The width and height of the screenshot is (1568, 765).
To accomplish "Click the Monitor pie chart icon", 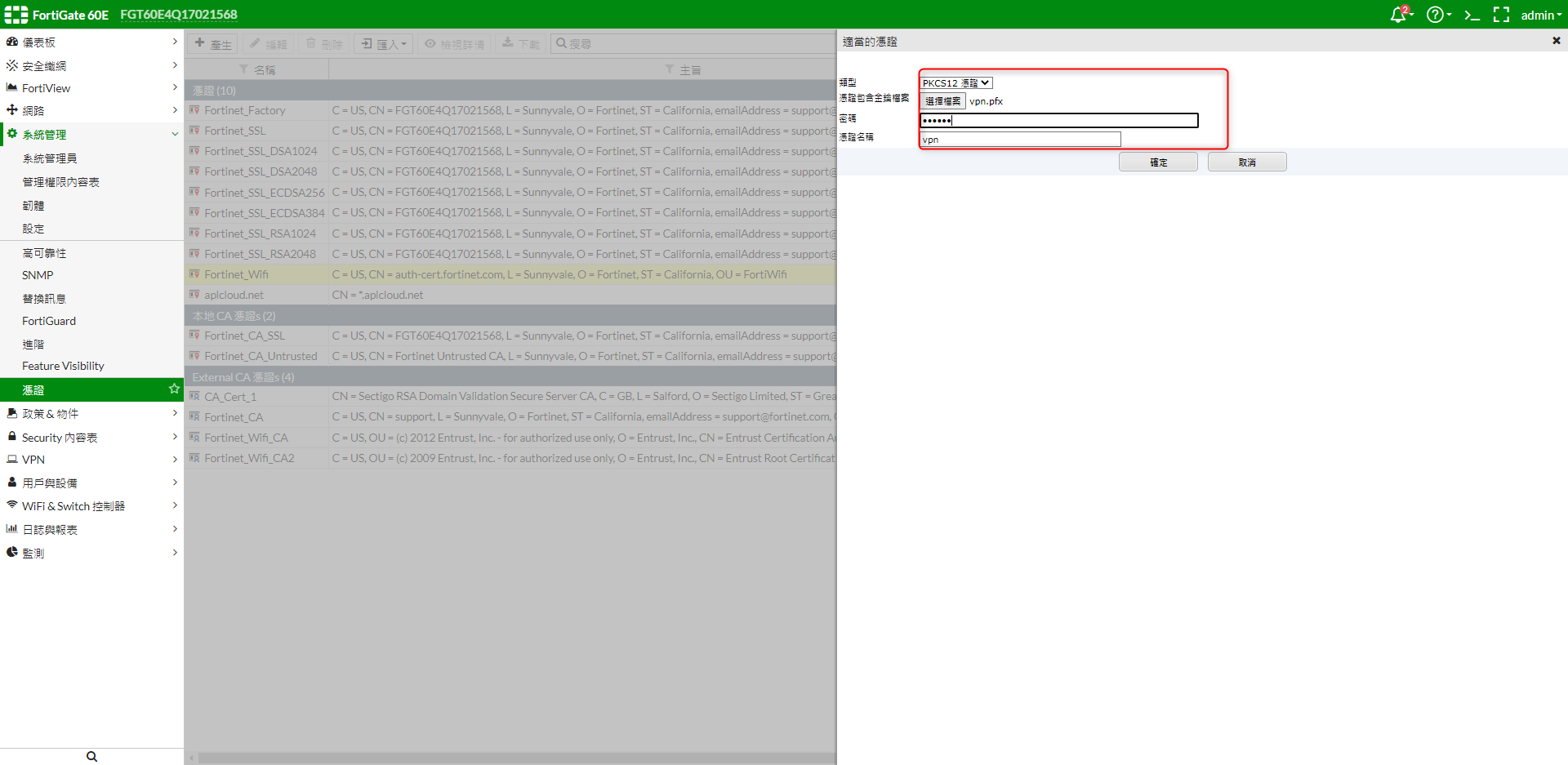I will 11,552.
